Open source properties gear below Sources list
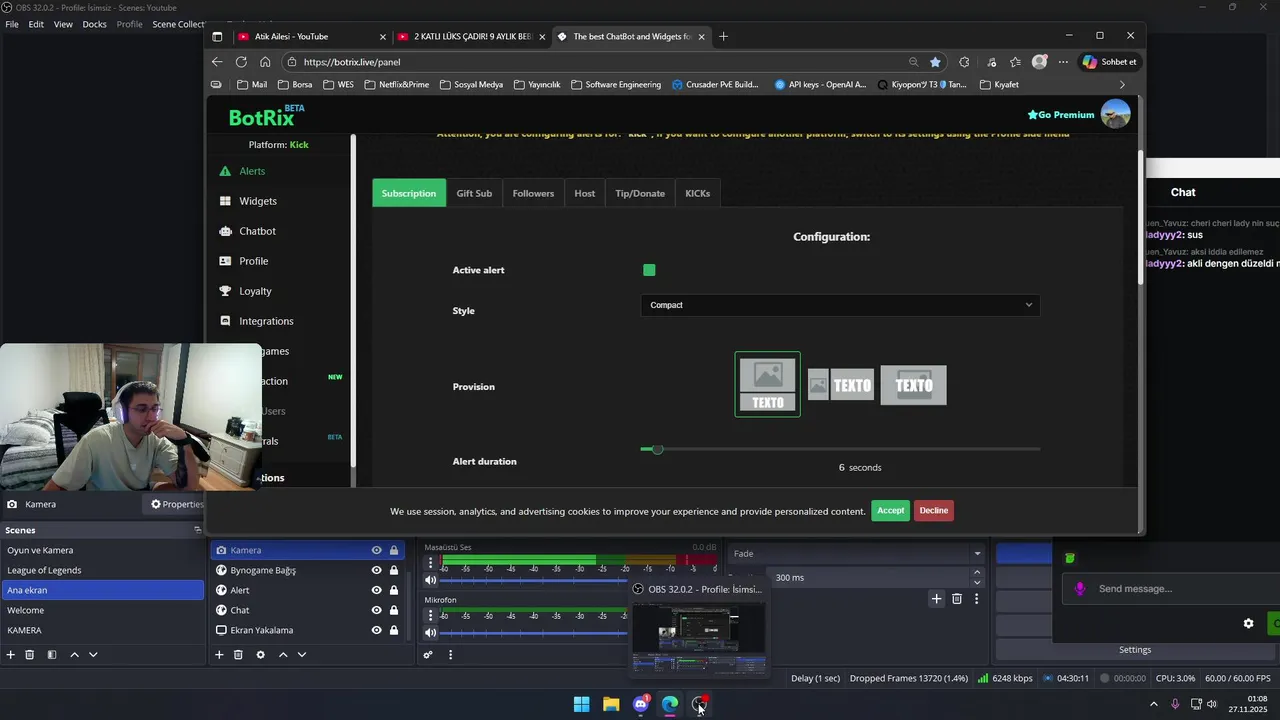 (x=260, y=655)
